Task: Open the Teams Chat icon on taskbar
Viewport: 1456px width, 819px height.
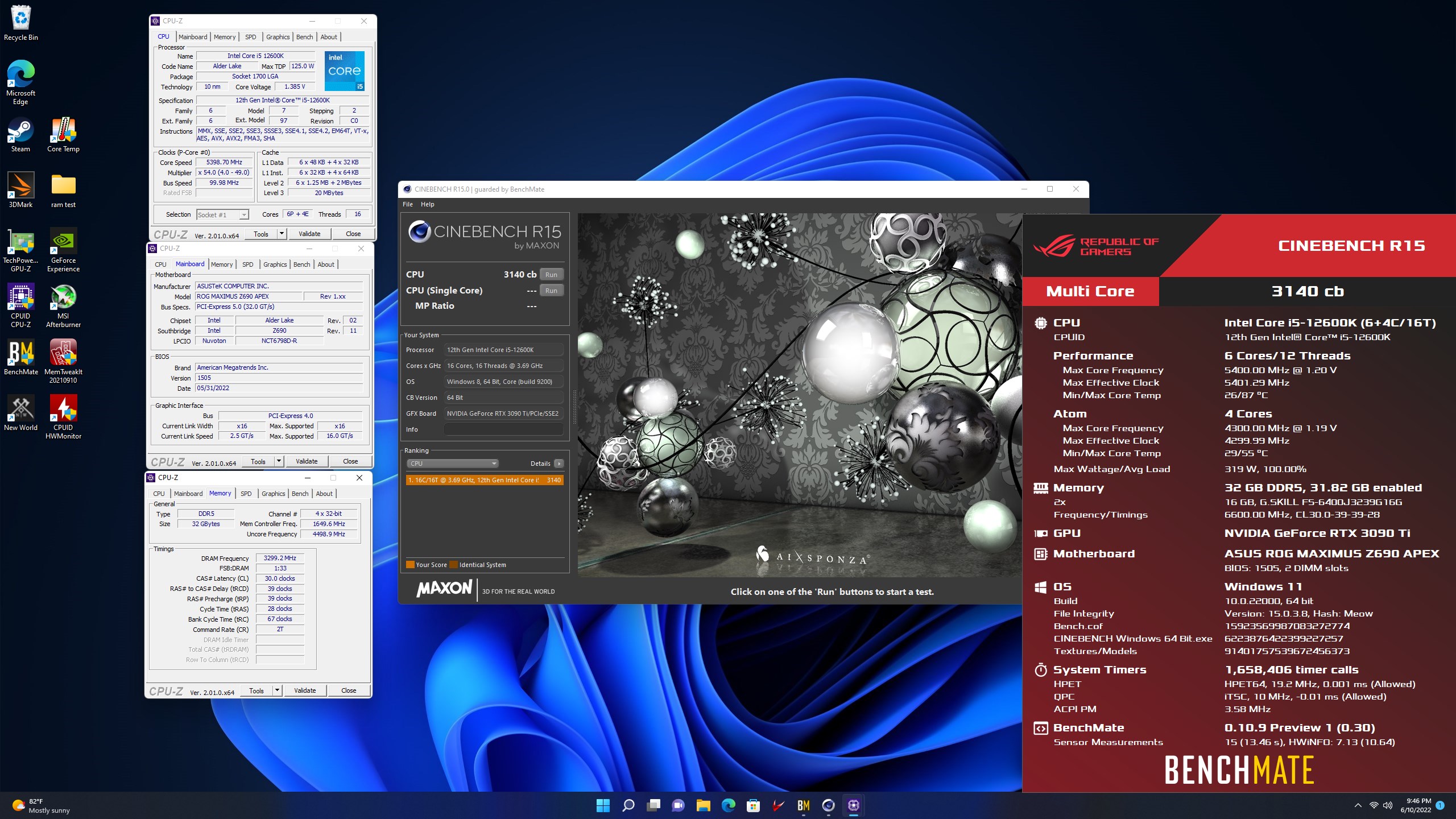Action: [x=679, y=805]
